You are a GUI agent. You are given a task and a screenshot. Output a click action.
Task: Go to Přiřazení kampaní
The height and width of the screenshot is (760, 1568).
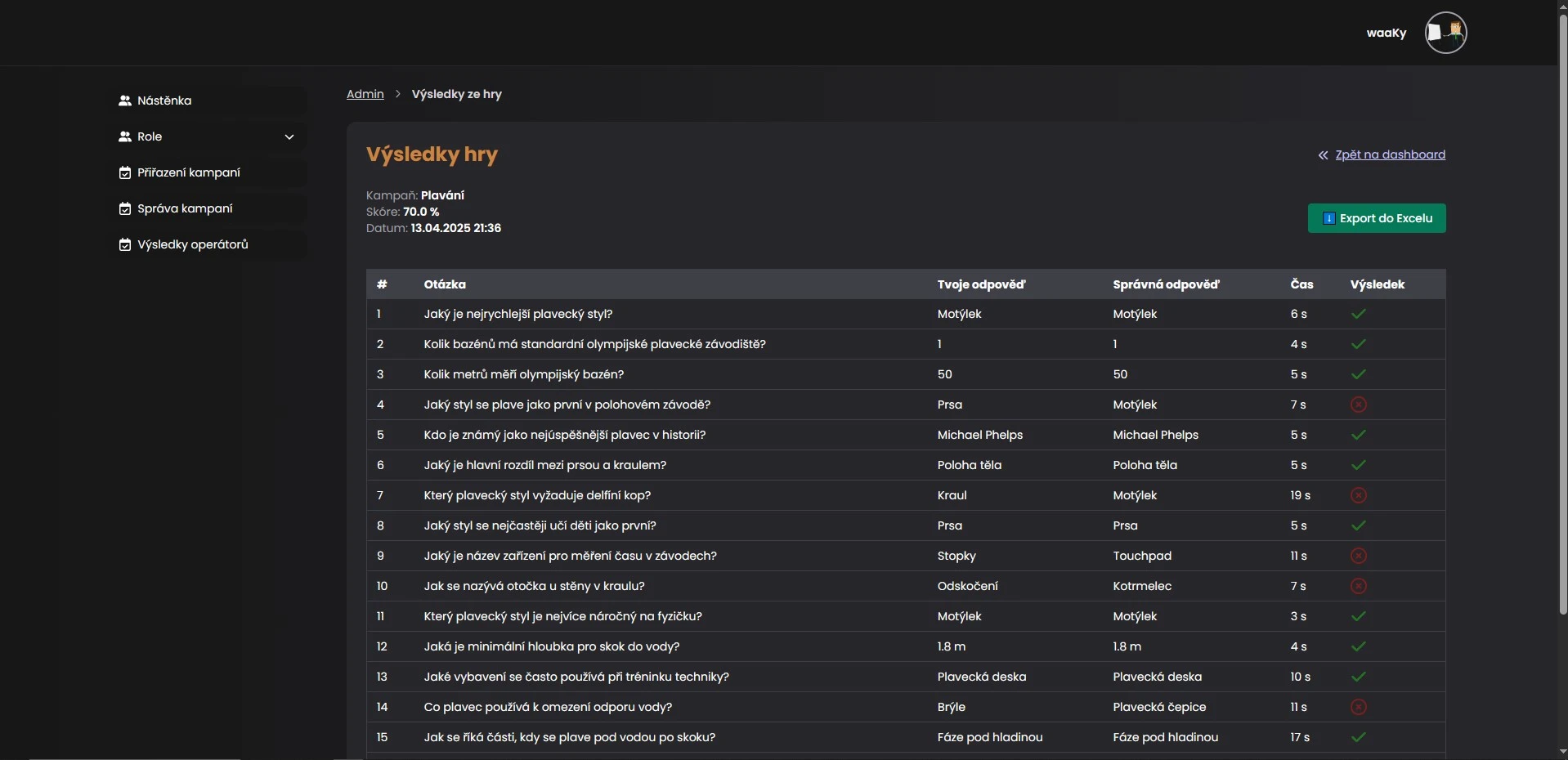click(208, 172)
